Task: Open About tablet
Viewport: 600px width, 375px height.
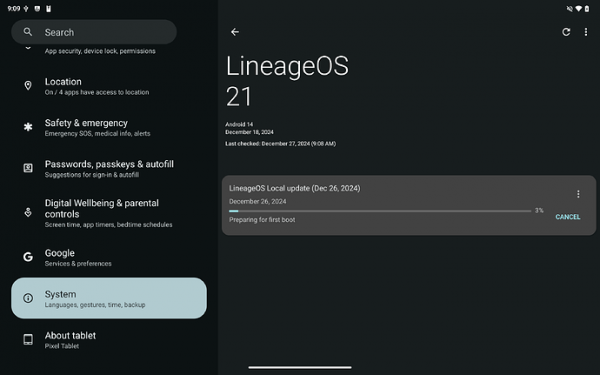Action: point(109,340)
